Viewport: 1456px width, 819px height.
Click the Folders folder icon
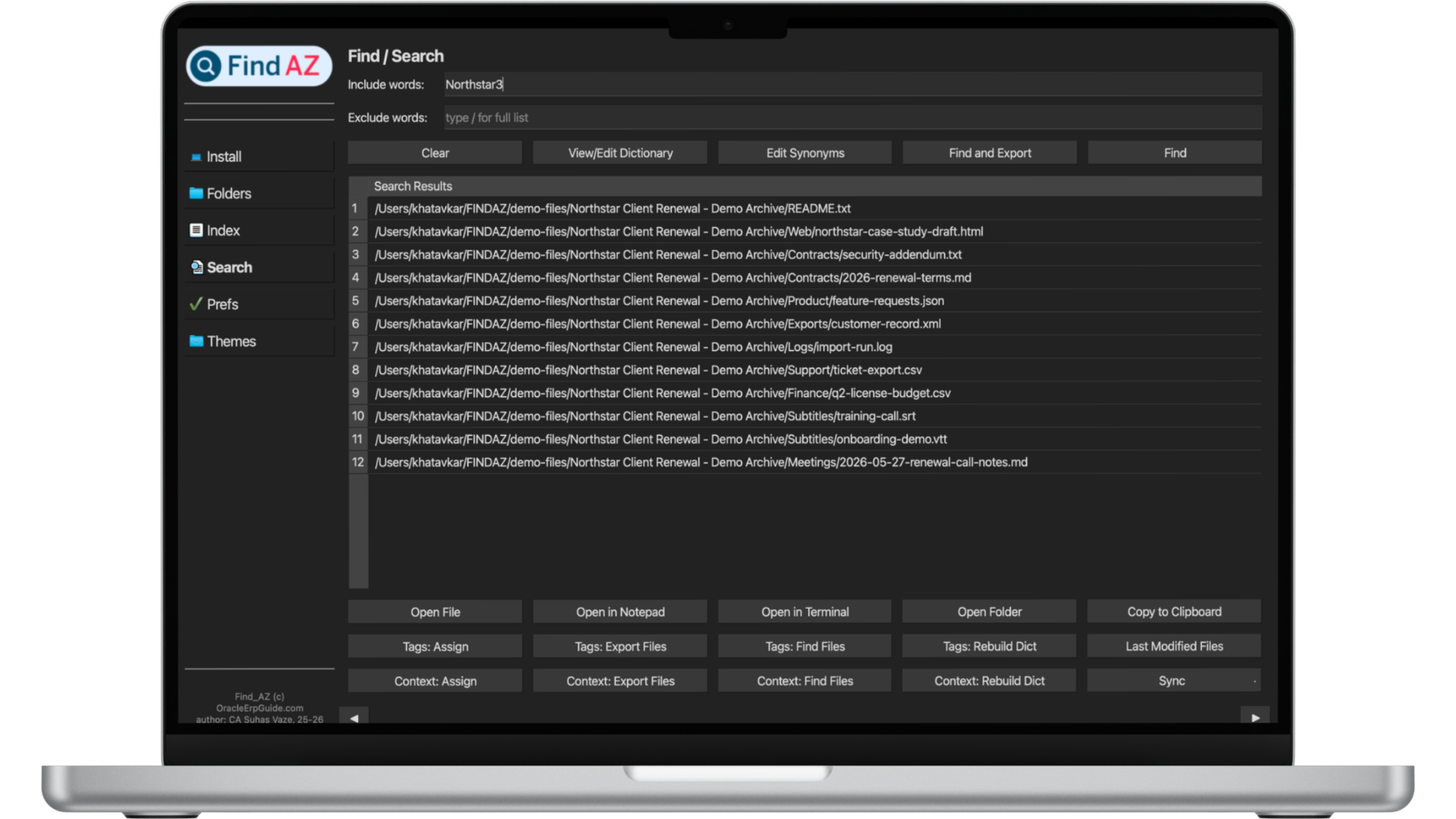tap(196, 193)
